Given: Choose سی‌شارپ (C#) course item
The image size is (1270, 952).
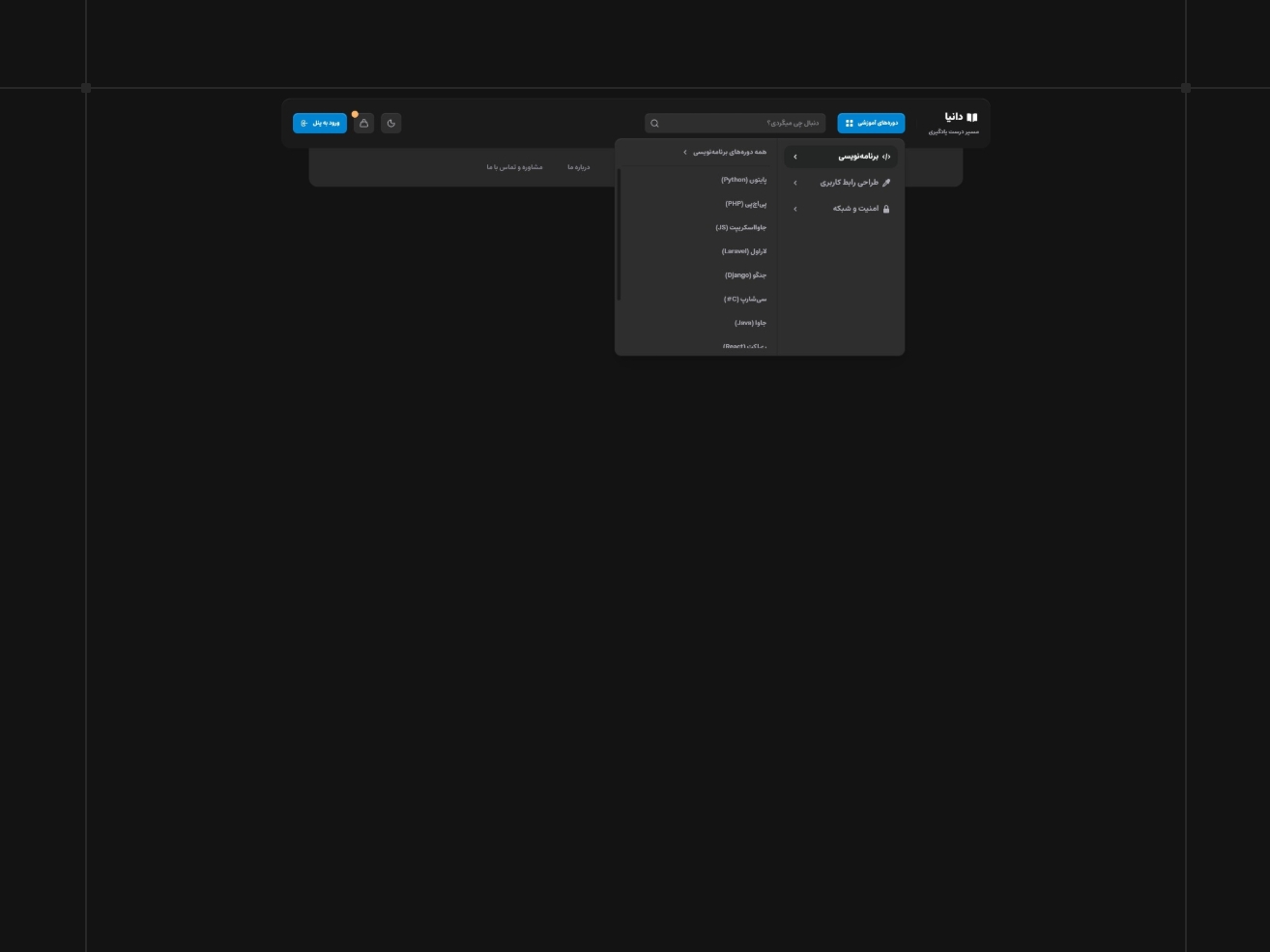Looking at the screenshot, I should (x=744, y=299).
